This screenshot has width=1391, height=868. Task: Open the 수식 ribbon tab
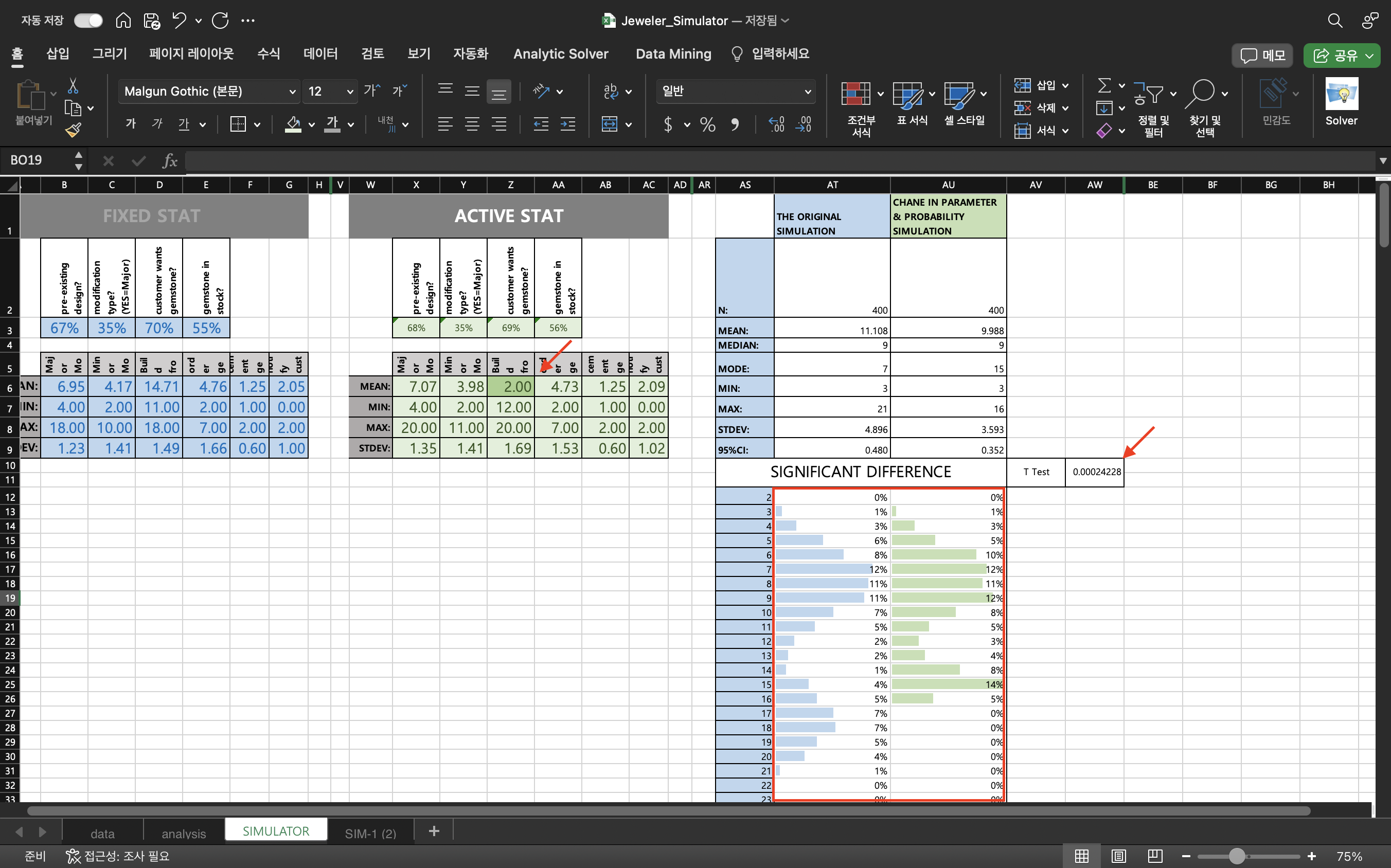[269, 54]
